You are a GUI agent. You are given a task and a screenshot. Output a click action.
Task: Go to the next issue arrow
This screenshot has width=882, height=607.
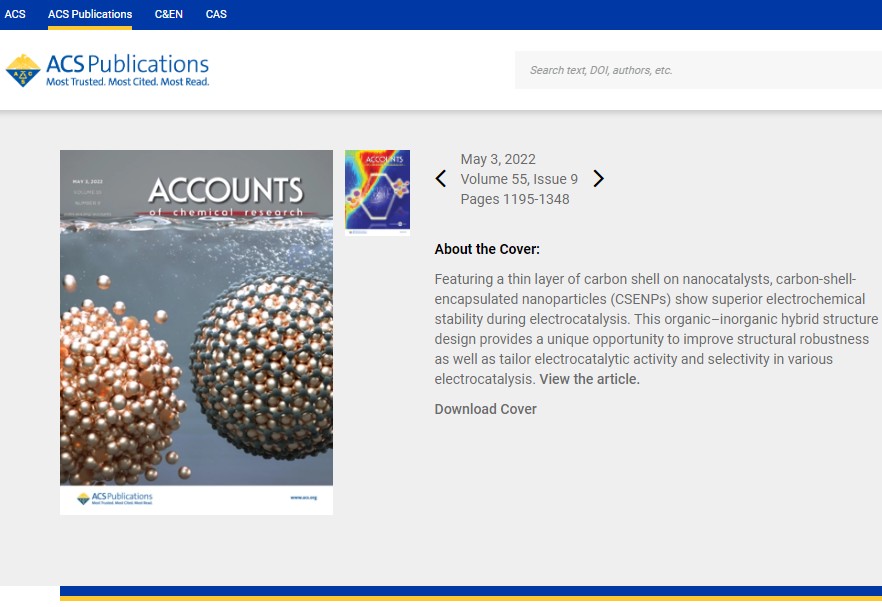(x=598, y=179)
